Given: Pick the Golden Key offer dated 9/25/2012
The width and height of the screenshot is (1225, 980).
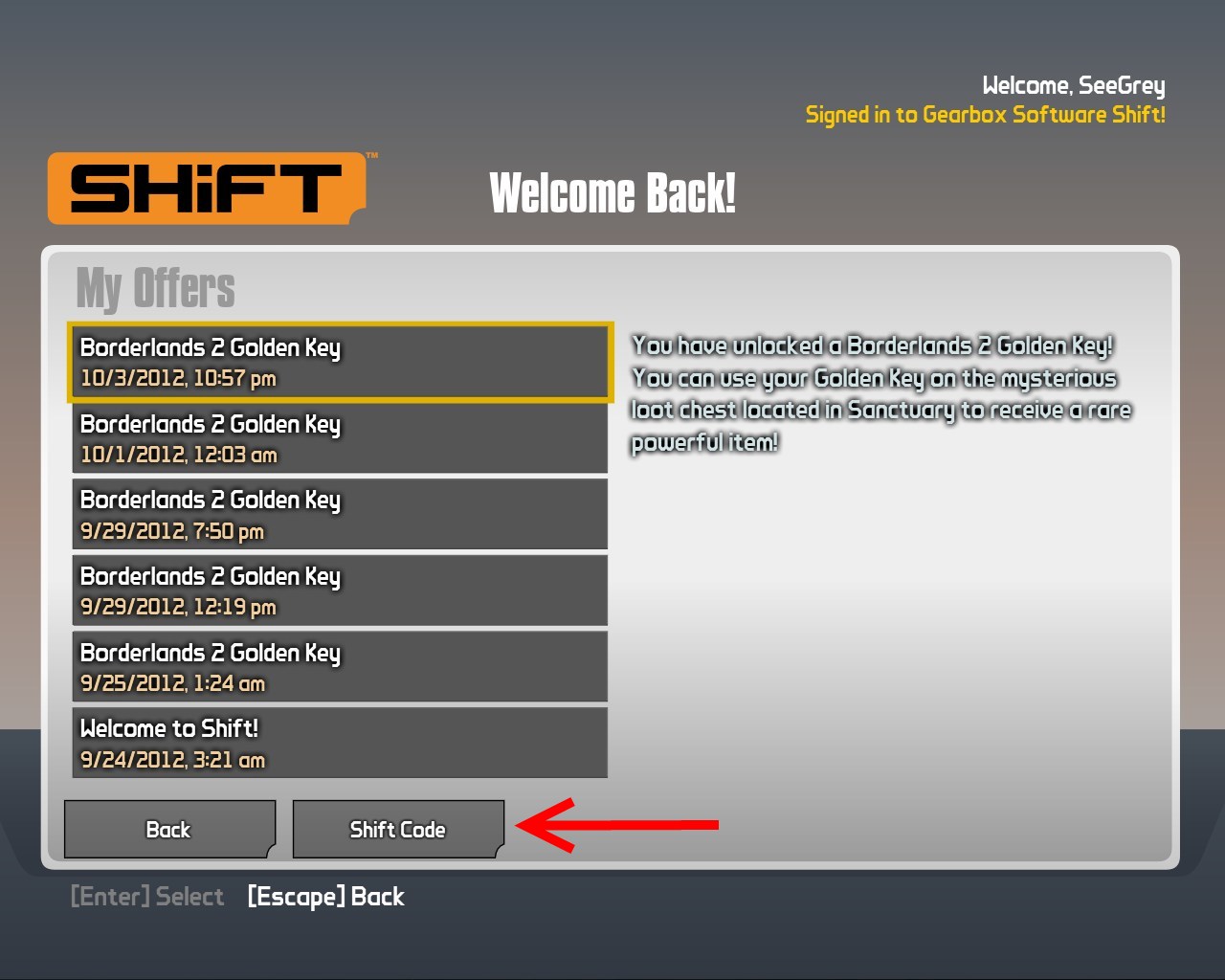Looking at the screenshot, I should [340, 667].
